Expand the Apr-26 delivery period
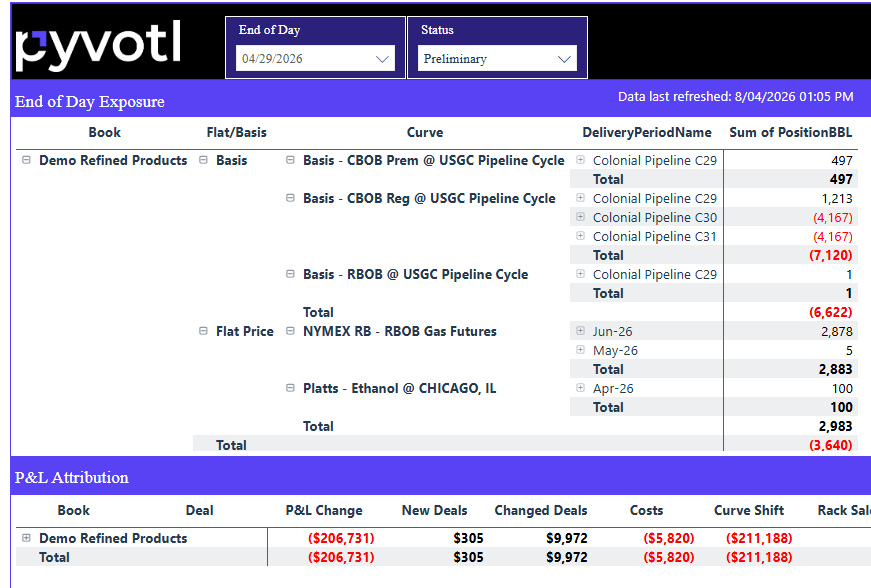Image resolution: width=871 pixels, height=588 pixels. click(580, 388)
